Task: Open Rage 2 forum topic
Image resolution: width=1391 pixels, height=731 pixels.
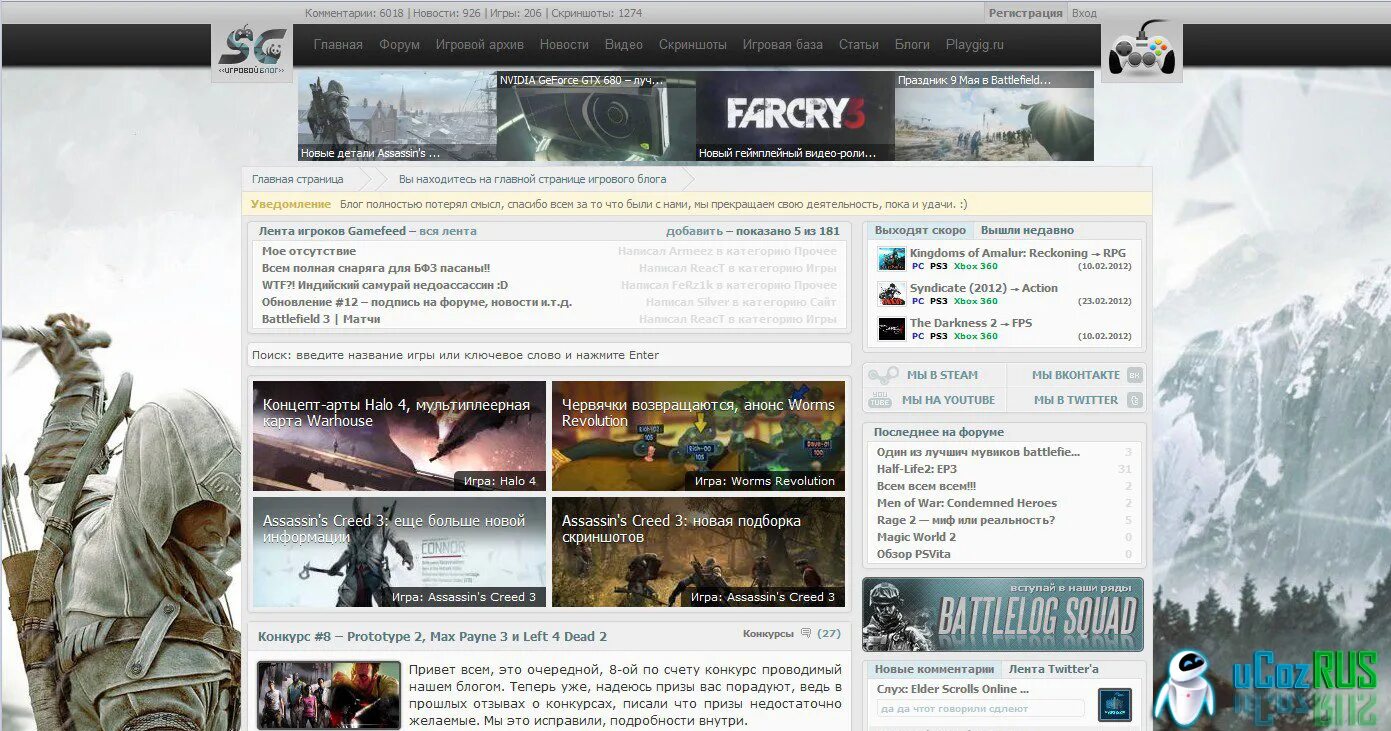Action: pyautogui.click(x=966, y=520)
